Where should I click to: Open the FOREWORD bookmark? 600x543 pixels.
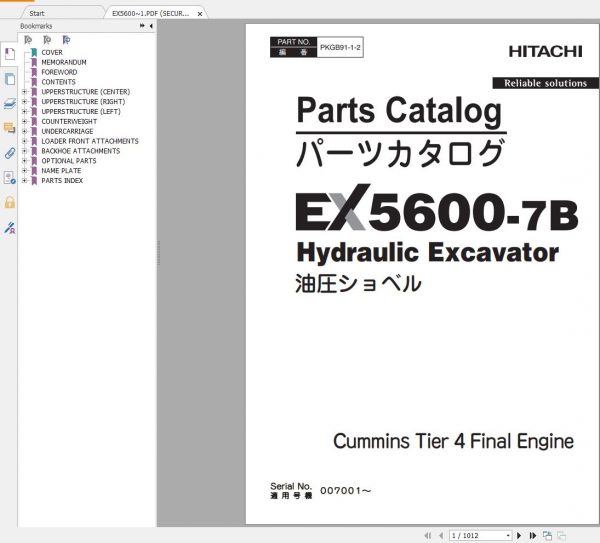pos(59,72)
